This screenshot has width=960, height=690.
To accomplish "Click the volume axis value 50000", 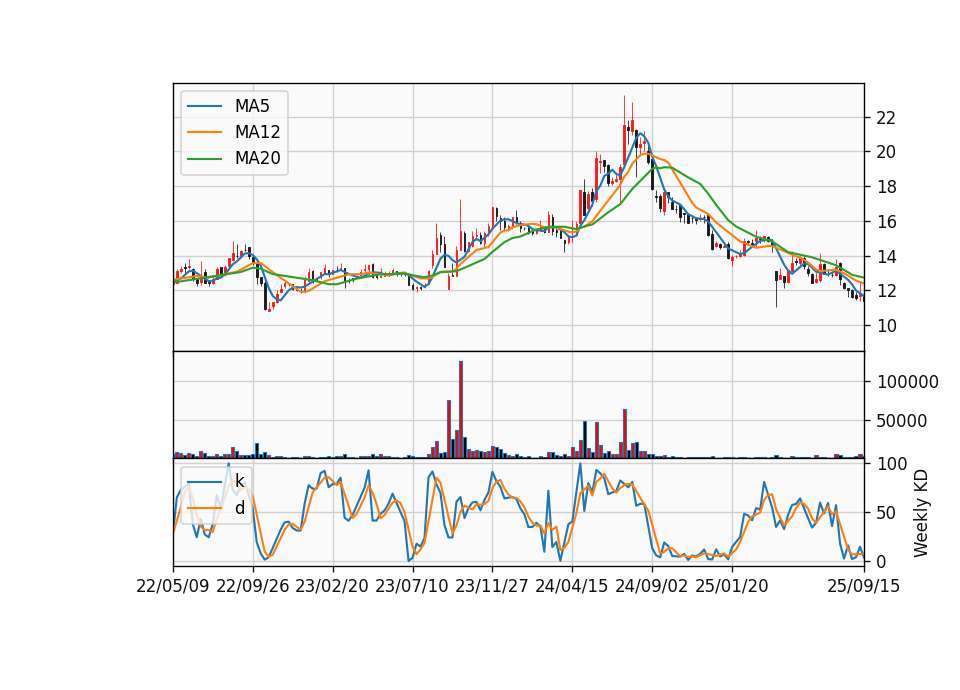I will coord(902,421).
